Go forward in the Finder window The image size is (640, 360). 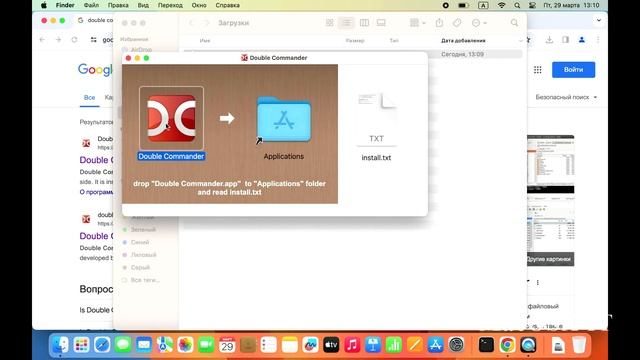pyautogui.click(x=207, y=23)
